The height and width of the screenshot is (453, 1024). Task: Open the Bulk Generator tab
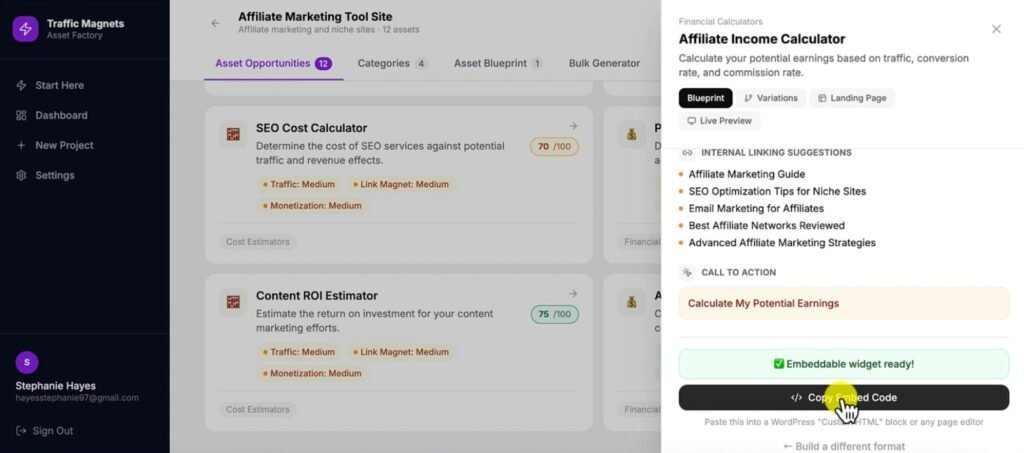point(604,63)
